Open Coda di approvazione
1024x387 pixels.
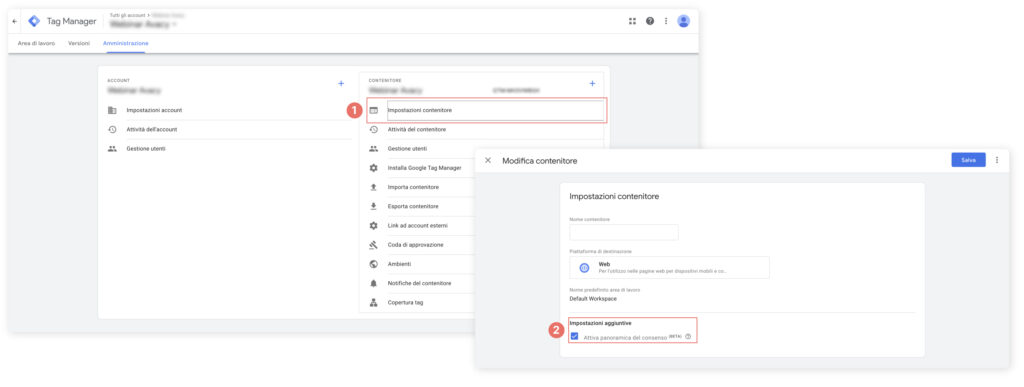(x=415, y=245)
